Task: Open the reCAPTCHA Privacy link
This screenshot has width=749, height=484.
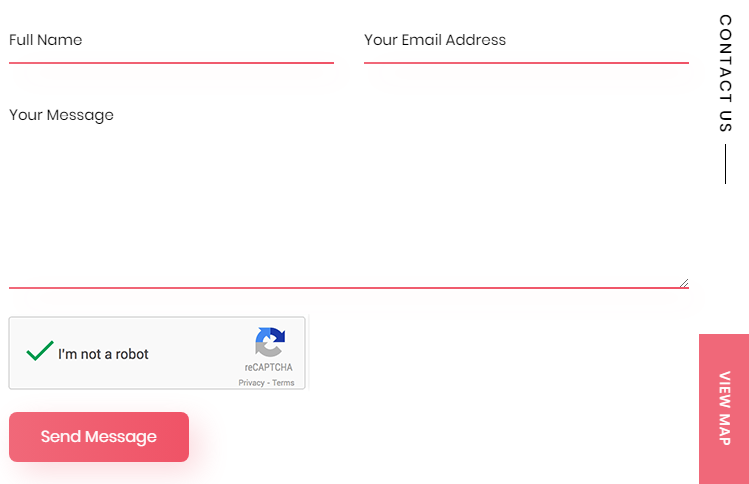Action: pos(251,383)
